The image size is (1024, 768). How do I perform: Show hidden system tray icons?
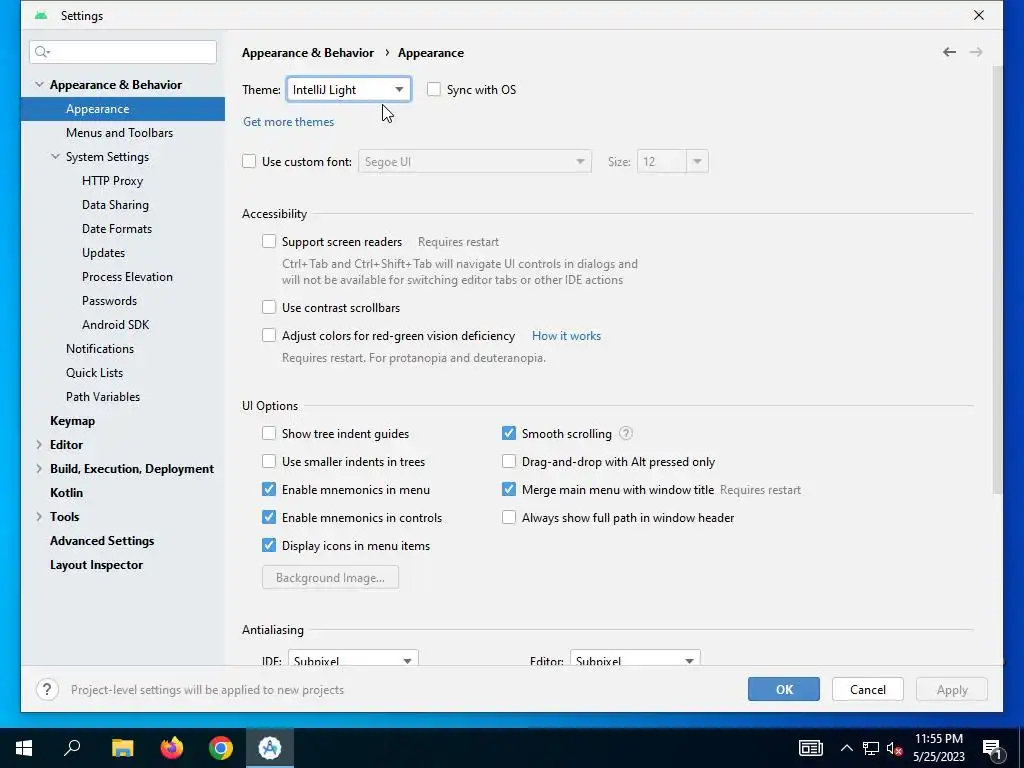coord(846,748)
